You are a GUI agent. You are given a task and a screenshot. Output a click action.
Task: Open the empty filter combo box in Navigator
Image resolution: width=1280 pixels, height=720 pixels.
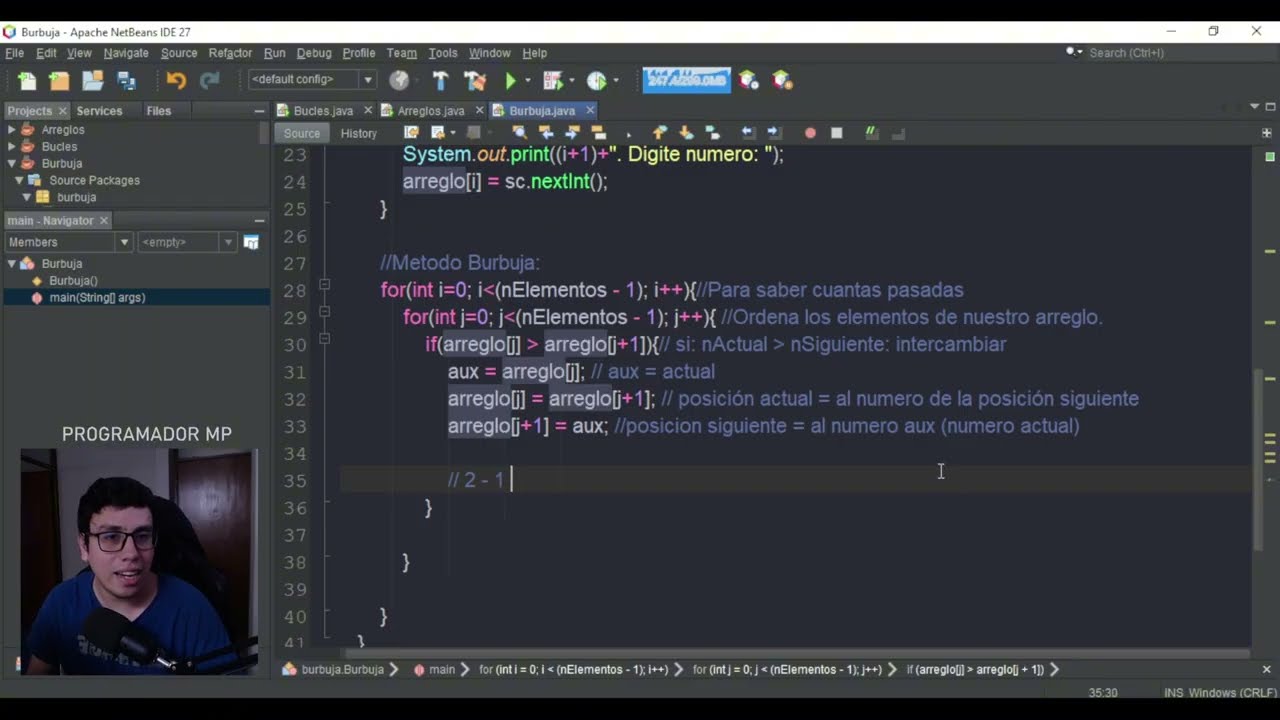click(187, 242)
